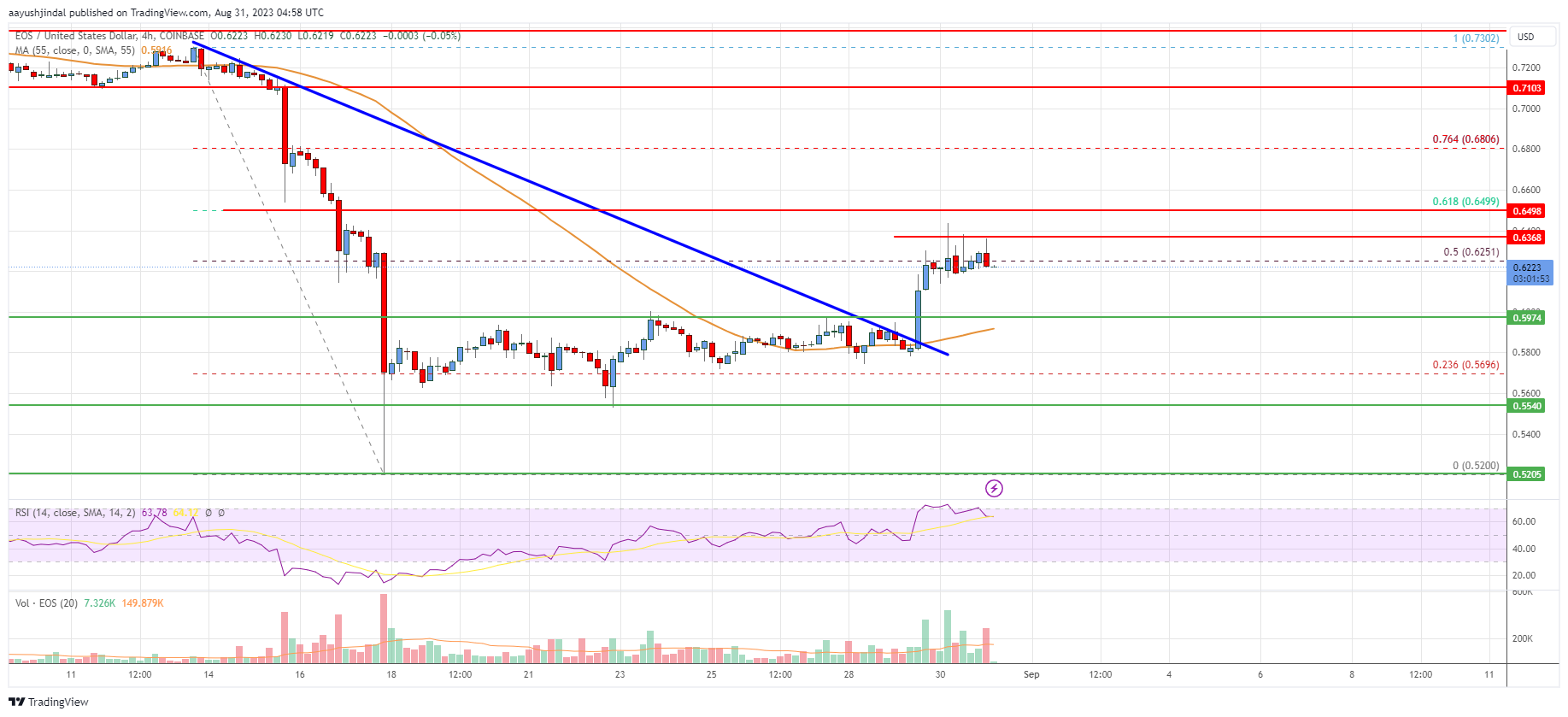Click the Fib label 0 (0.5200)
The width and height of the screenshot is (1568, 717).
point(1476,466)
